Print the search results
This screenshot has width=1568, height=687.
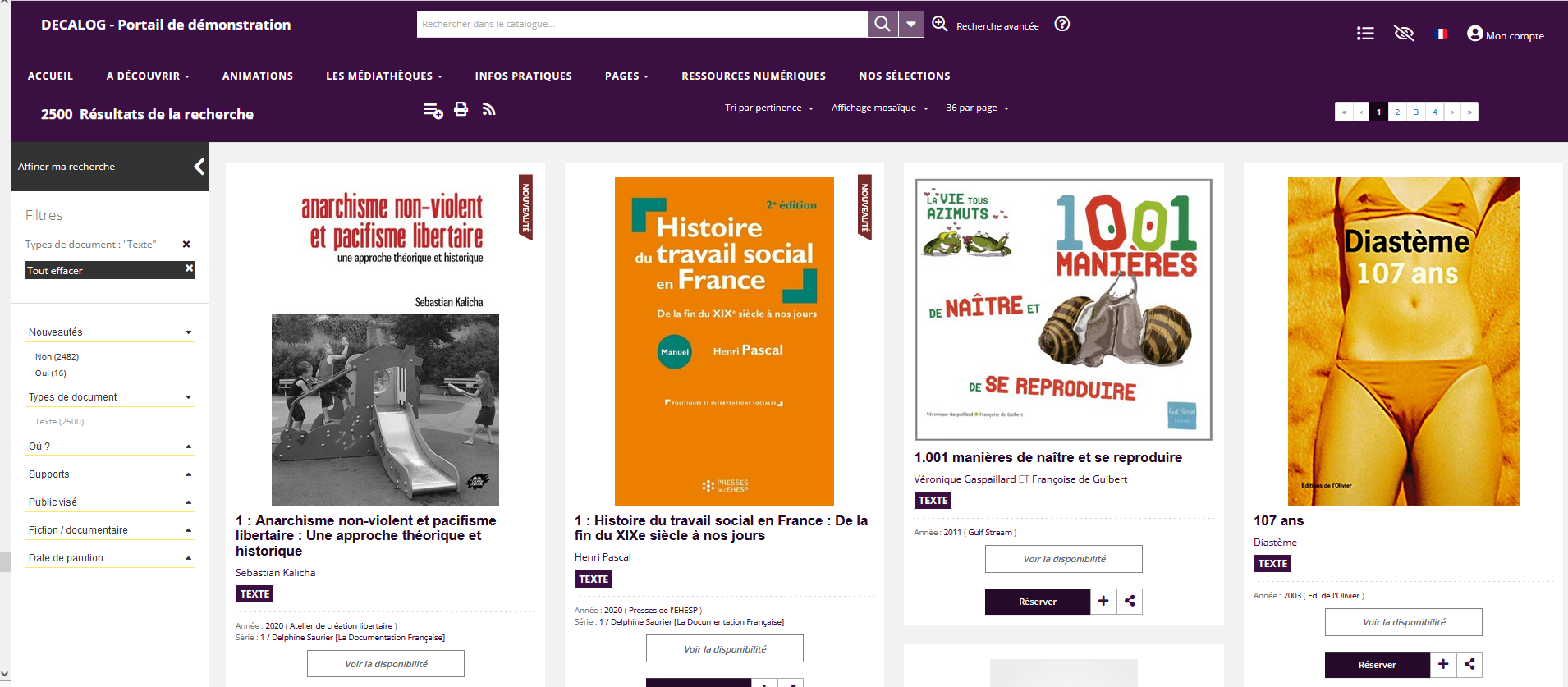coord(461,110)
